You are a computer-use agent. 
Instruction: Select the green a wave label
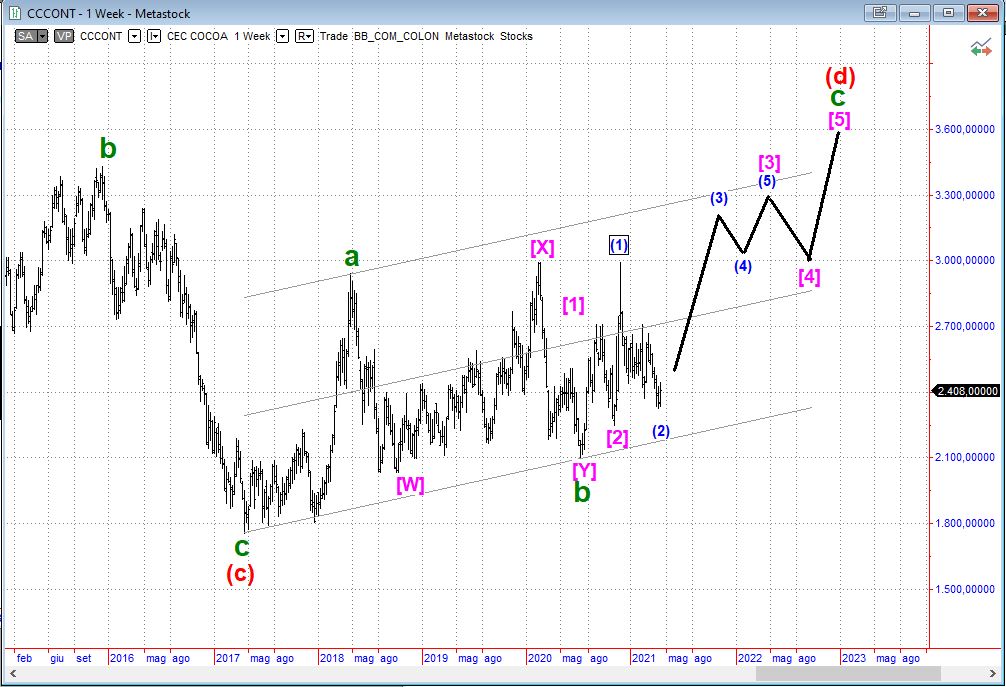tap(352, 258)
